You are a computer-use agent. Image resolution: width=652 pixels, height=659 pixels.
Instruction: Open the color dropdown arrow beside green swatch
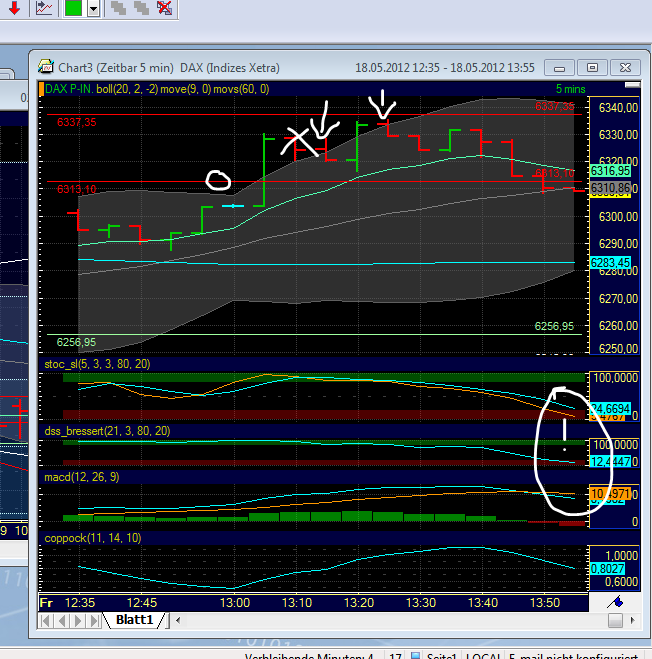94,8
